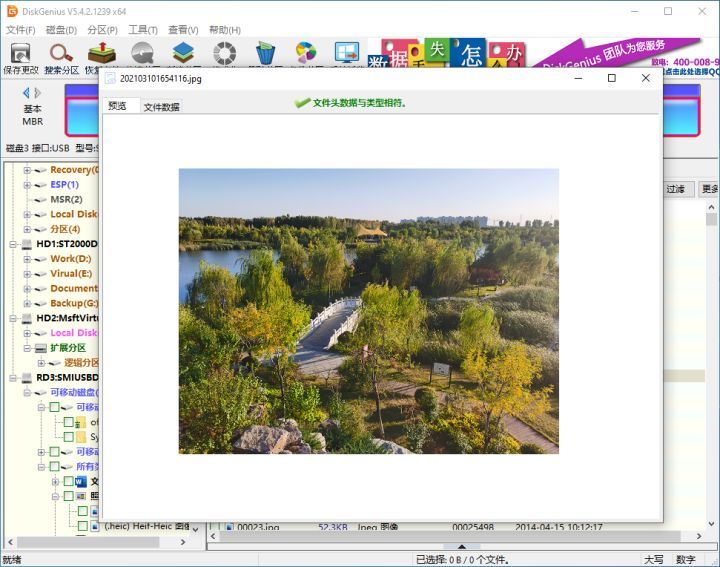Screen dimensions: 720x567
Task: Open the 文件(F) menu
Action: tap(21, 30)
